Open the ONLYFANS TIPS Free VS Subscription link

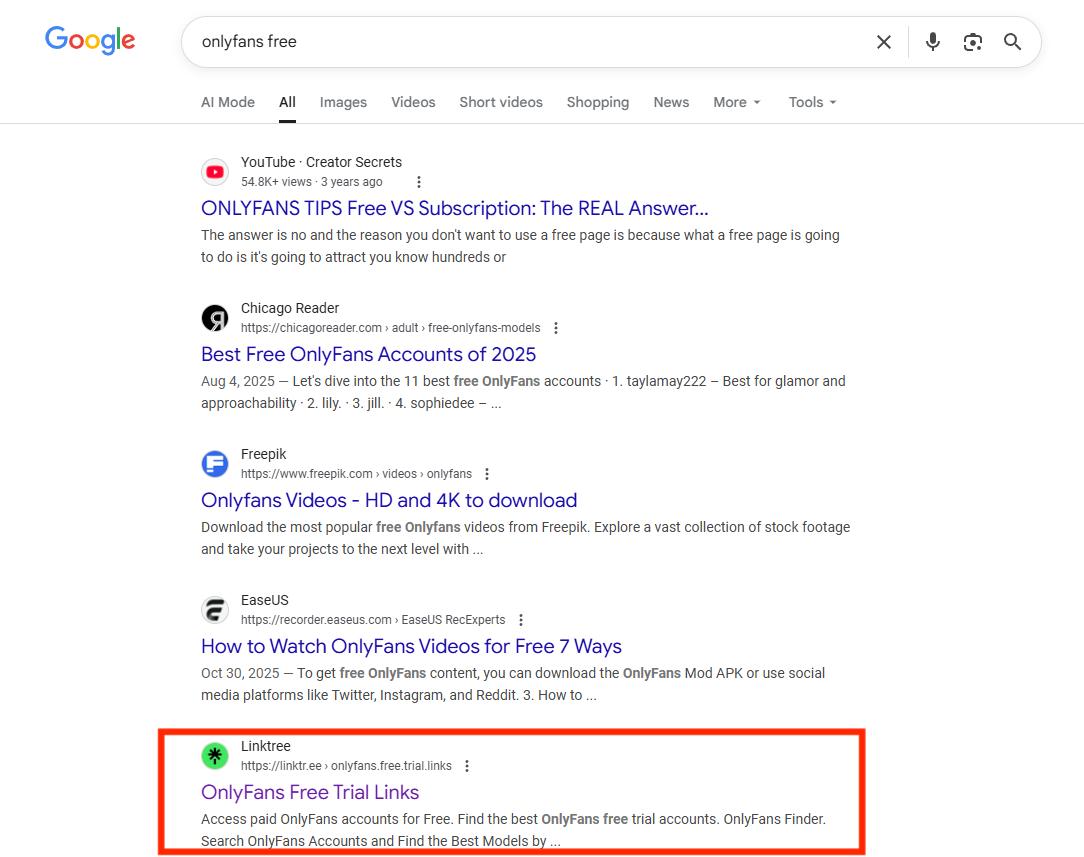pyautogui.click(x=454, y=208)
